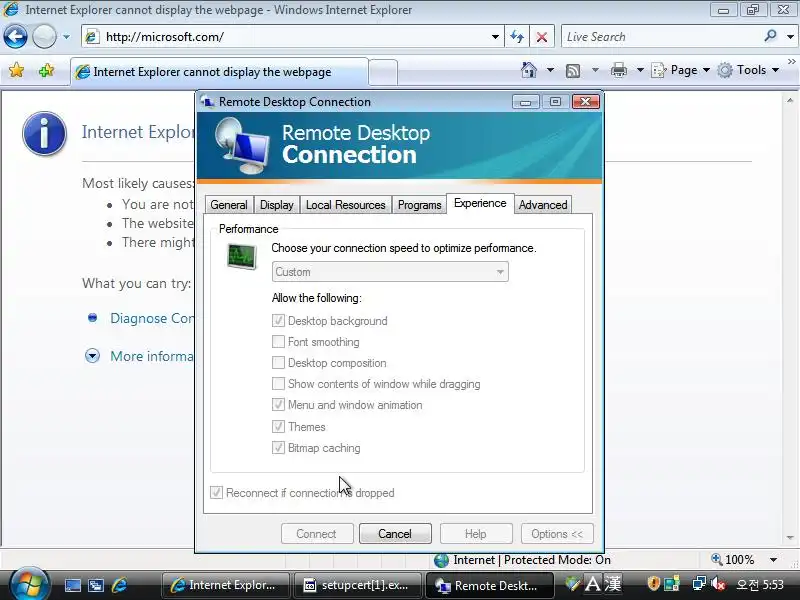The image size is (800, 600).
Task: Click the red Stop icon in Internet Explorer
Action: coord(542,37)
